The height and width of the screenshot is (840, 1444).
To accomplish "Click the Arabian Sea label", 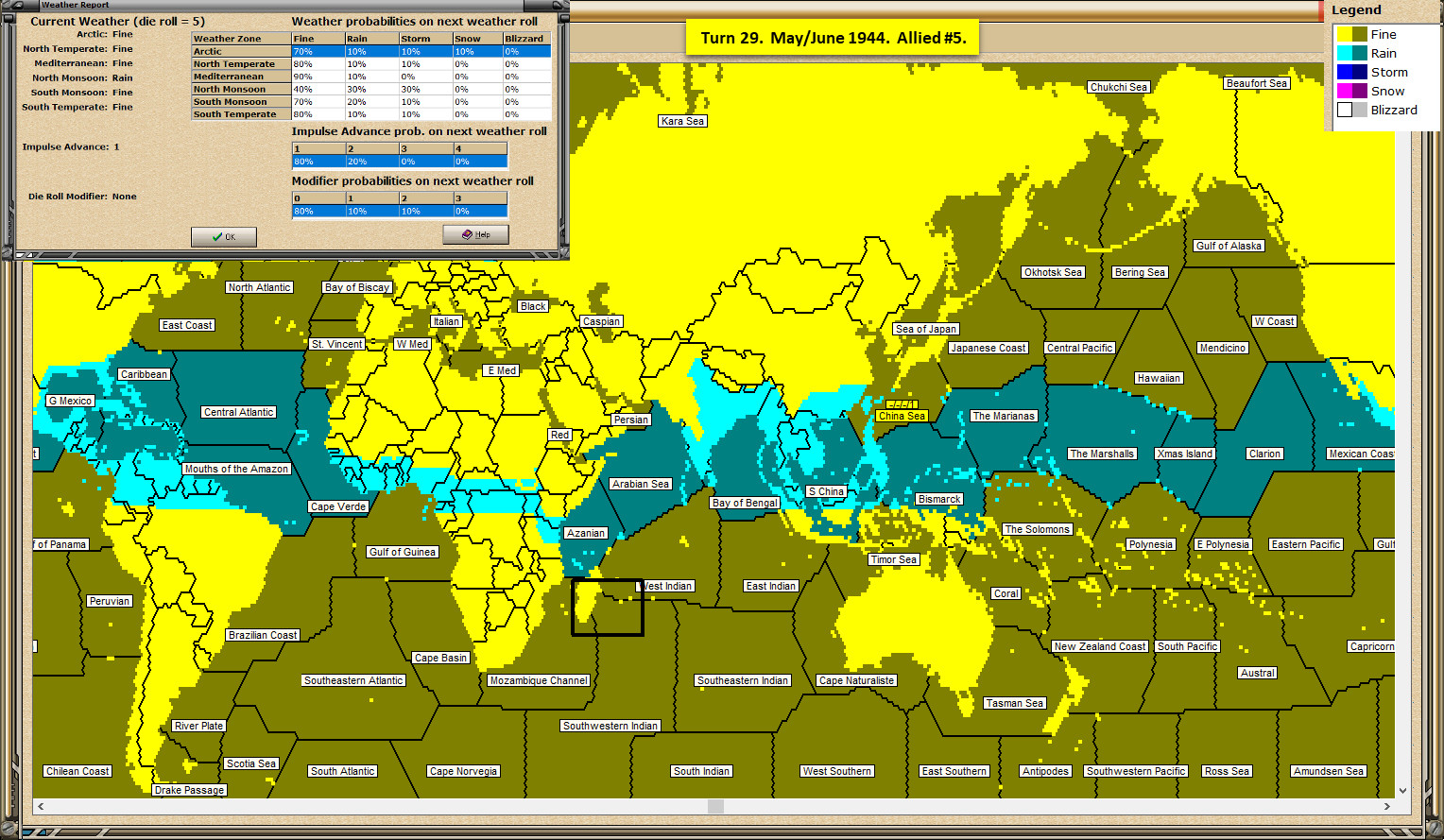I will point(641,484).
